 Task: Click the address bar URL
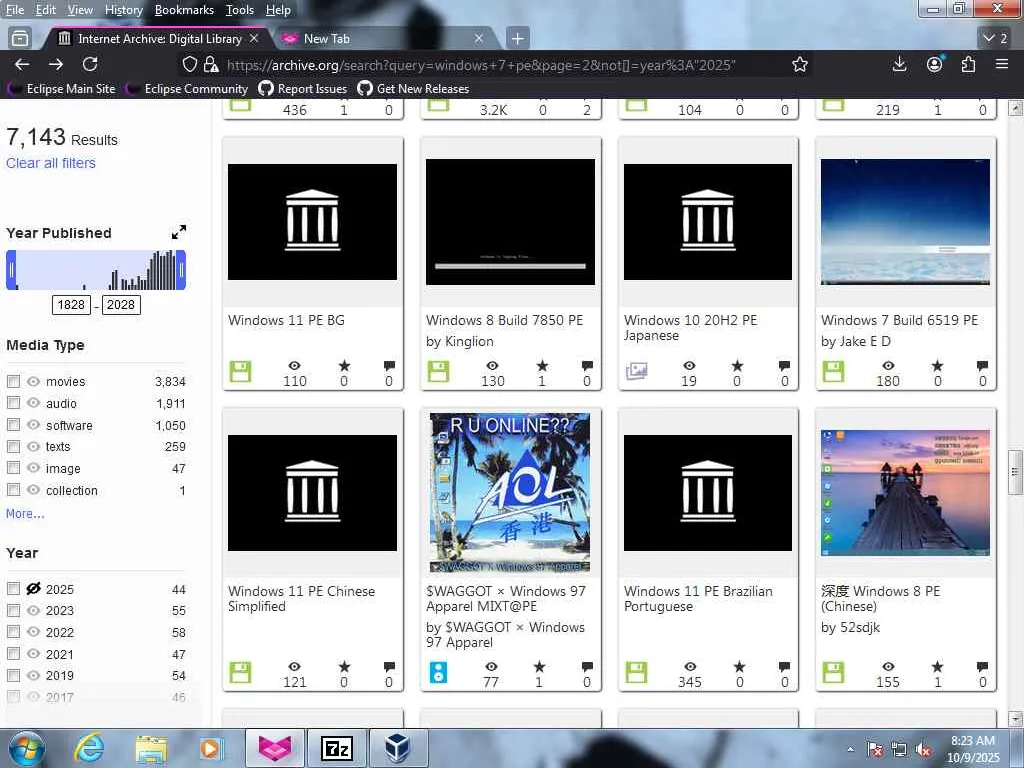[x=481, y=65]
